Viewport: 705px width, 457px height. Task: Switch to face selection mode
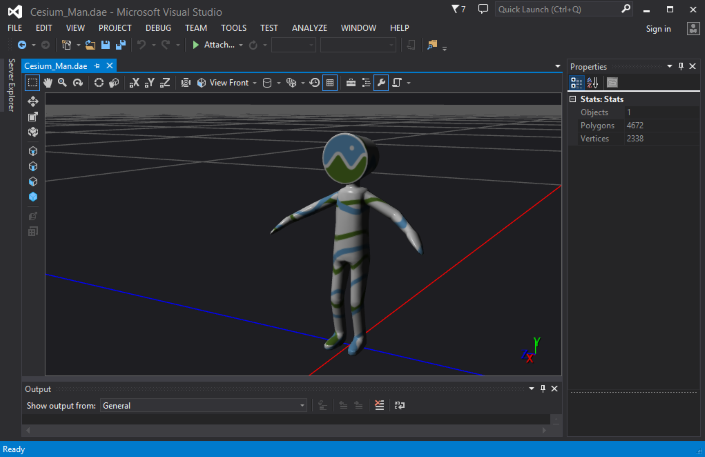click(33, 182)
